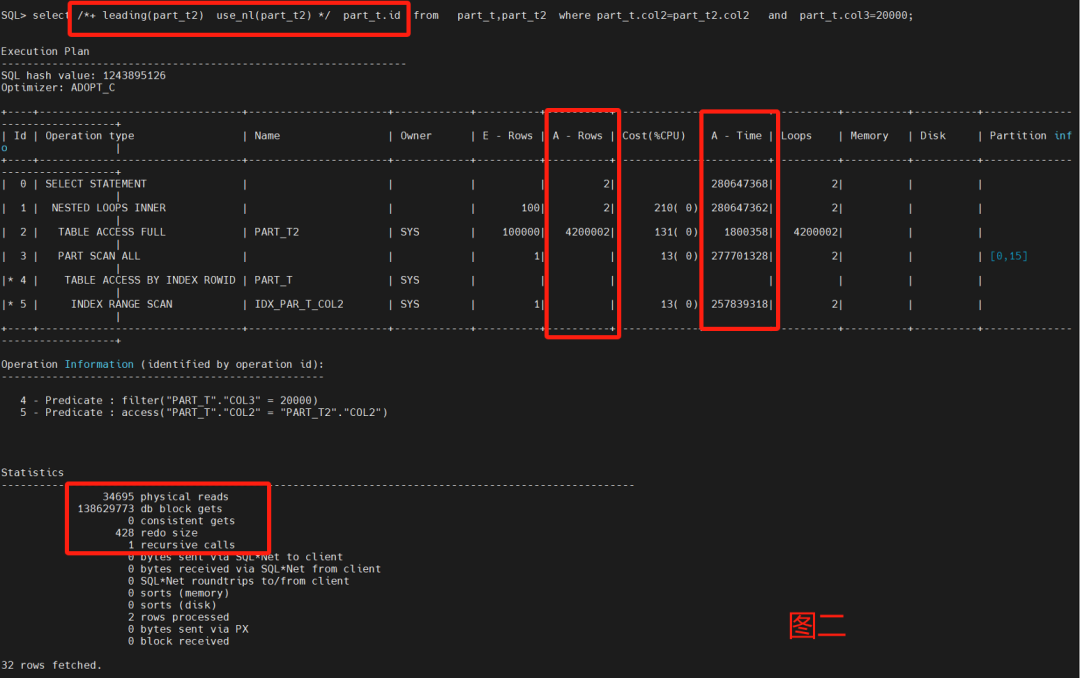Click the A - Time column header
The image size is (1080, 678).
coord(736,136)
